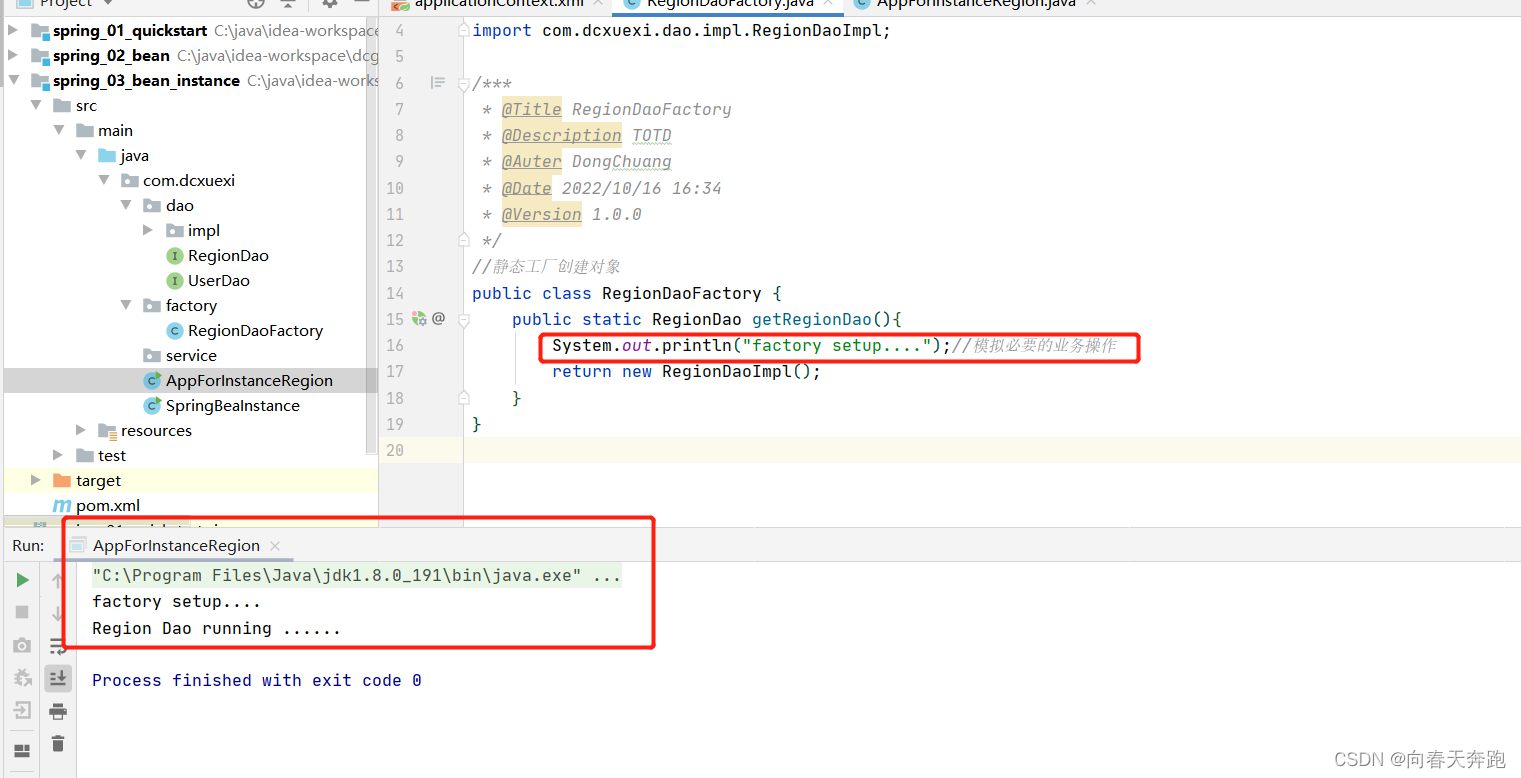The image size is (1521, 778).
Task: Expand the spring_01_quickstart module
Action: tap(12, 31)
